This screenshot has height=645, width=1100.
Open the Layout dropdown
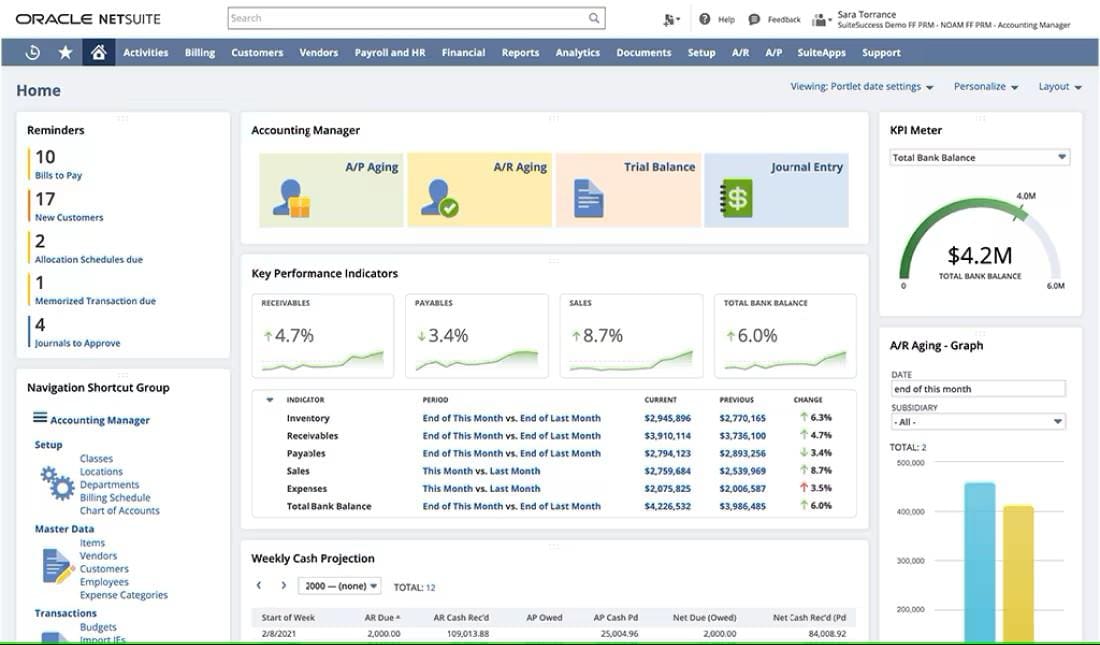coord(1060,86)
